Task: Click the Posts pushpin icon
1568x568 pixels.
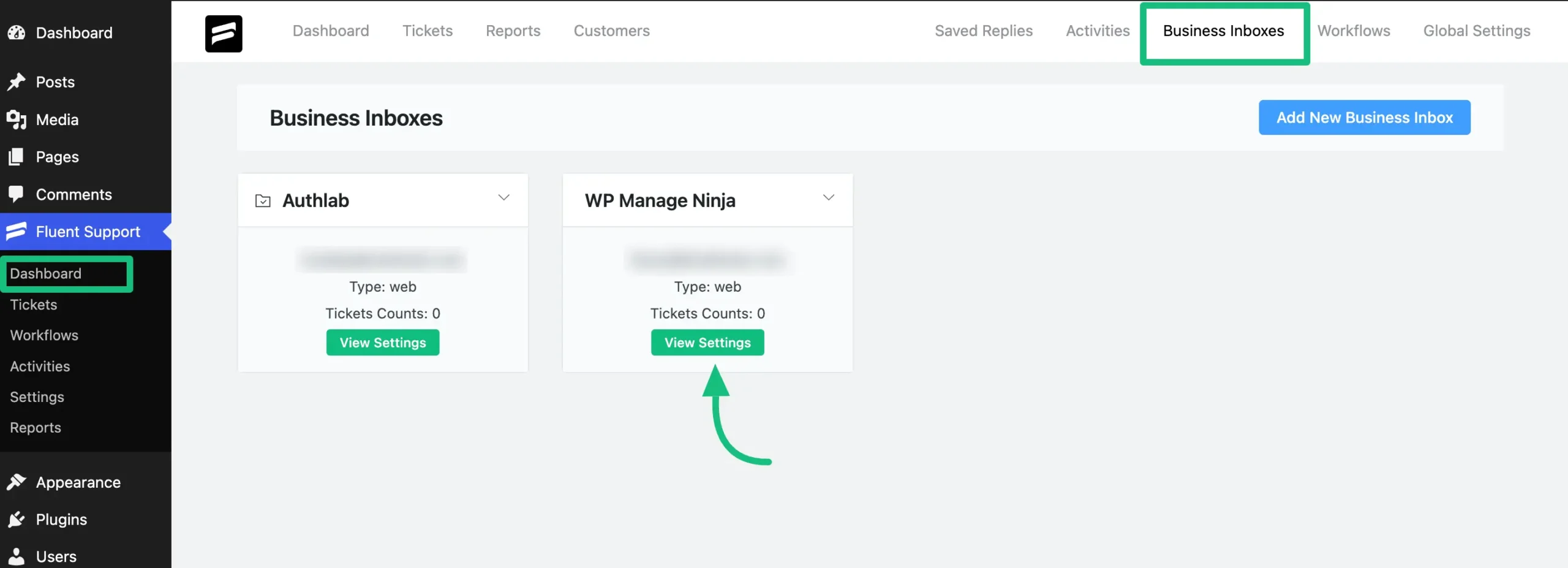Action: tap(17, 82)
